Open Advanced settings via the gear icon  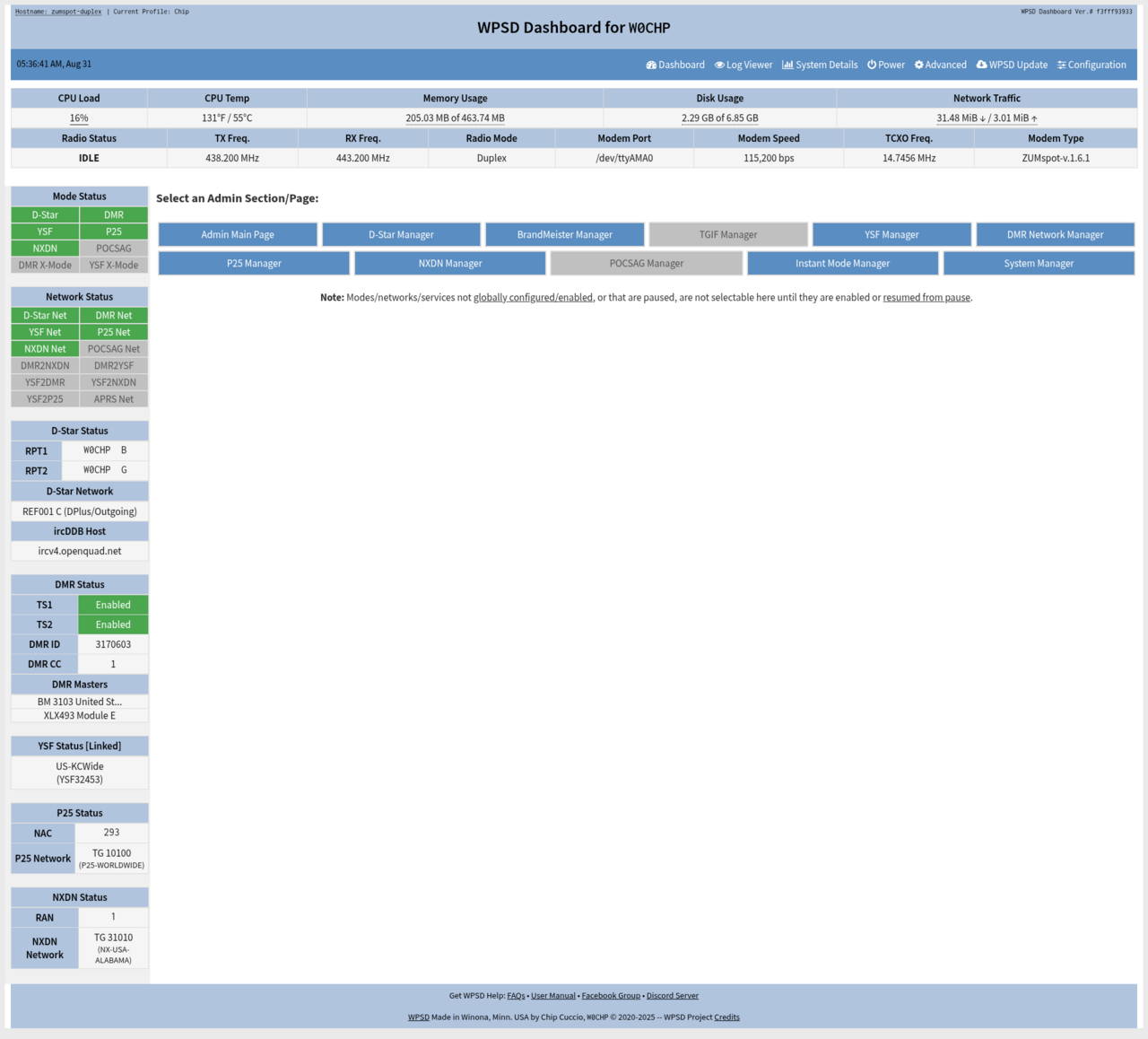[918, 65]
